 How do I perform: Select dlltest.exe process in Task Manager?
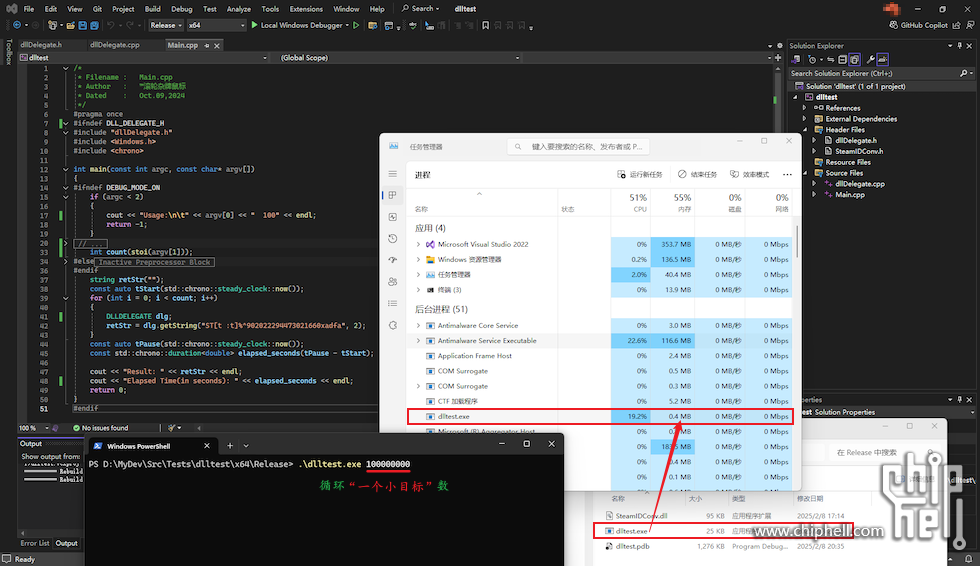600,416
